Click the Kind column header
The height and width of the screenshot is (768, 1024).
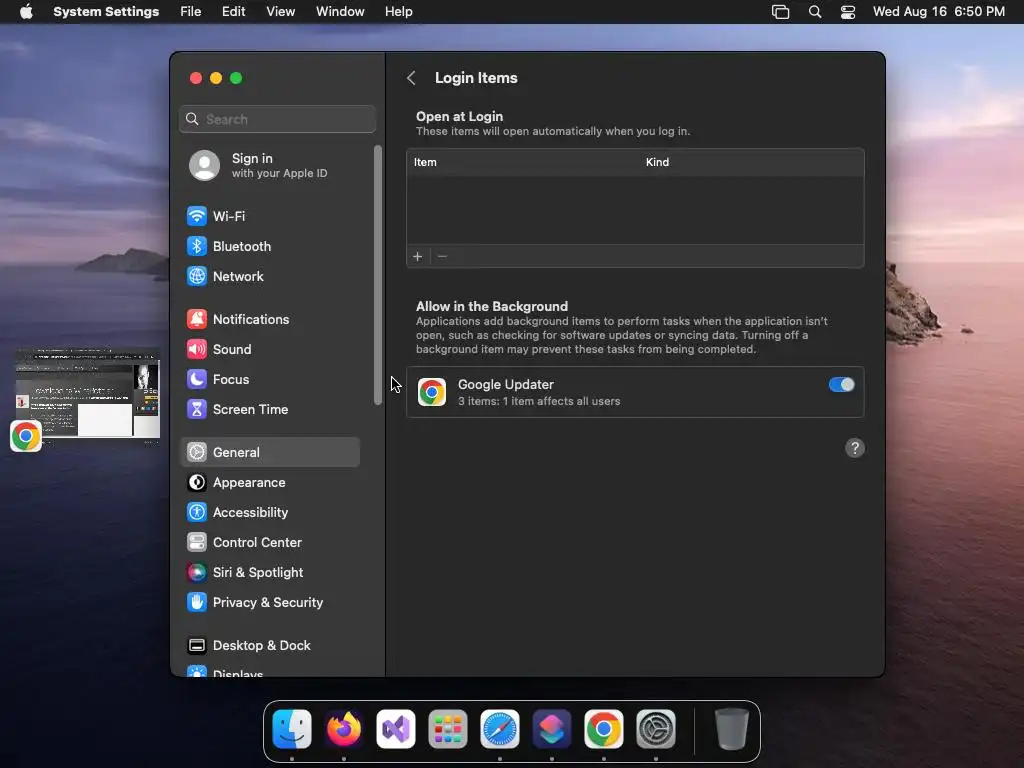[x=657, y=162]
